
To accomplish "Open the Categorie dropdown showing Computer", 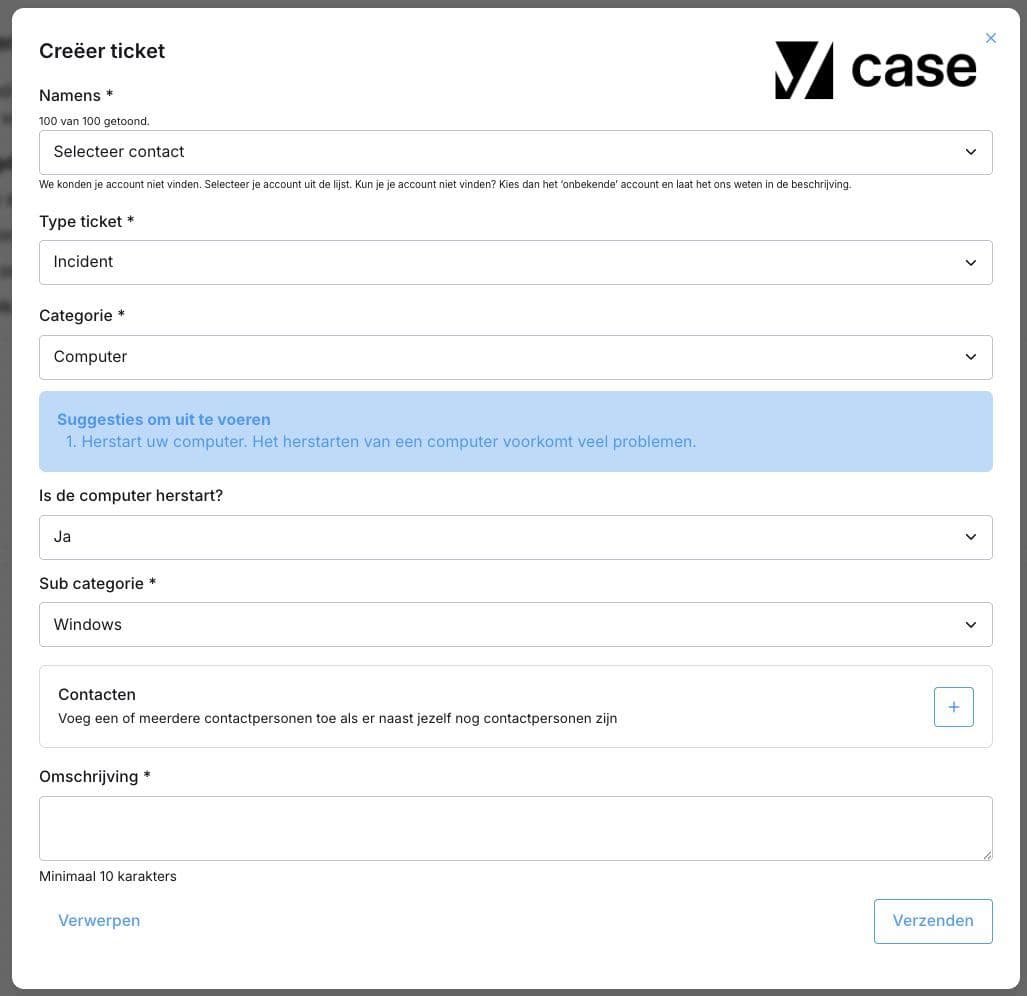I will click(x=516, y=357).
